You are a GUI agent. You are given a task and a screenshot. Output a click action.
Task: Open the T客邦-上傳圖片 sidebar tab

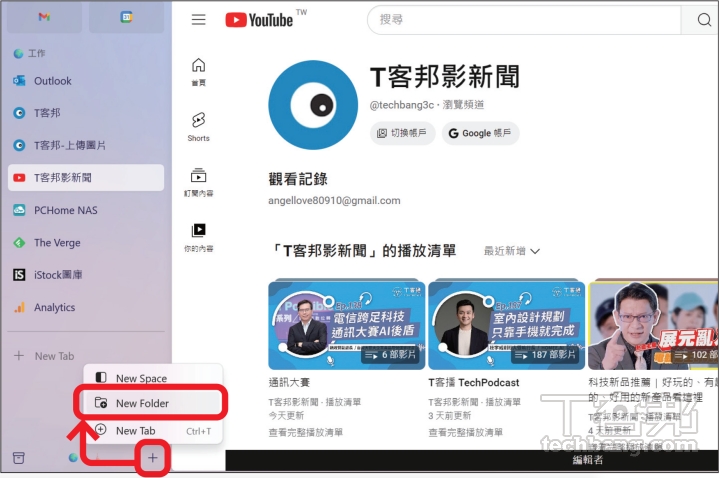(x=86, y=146)
